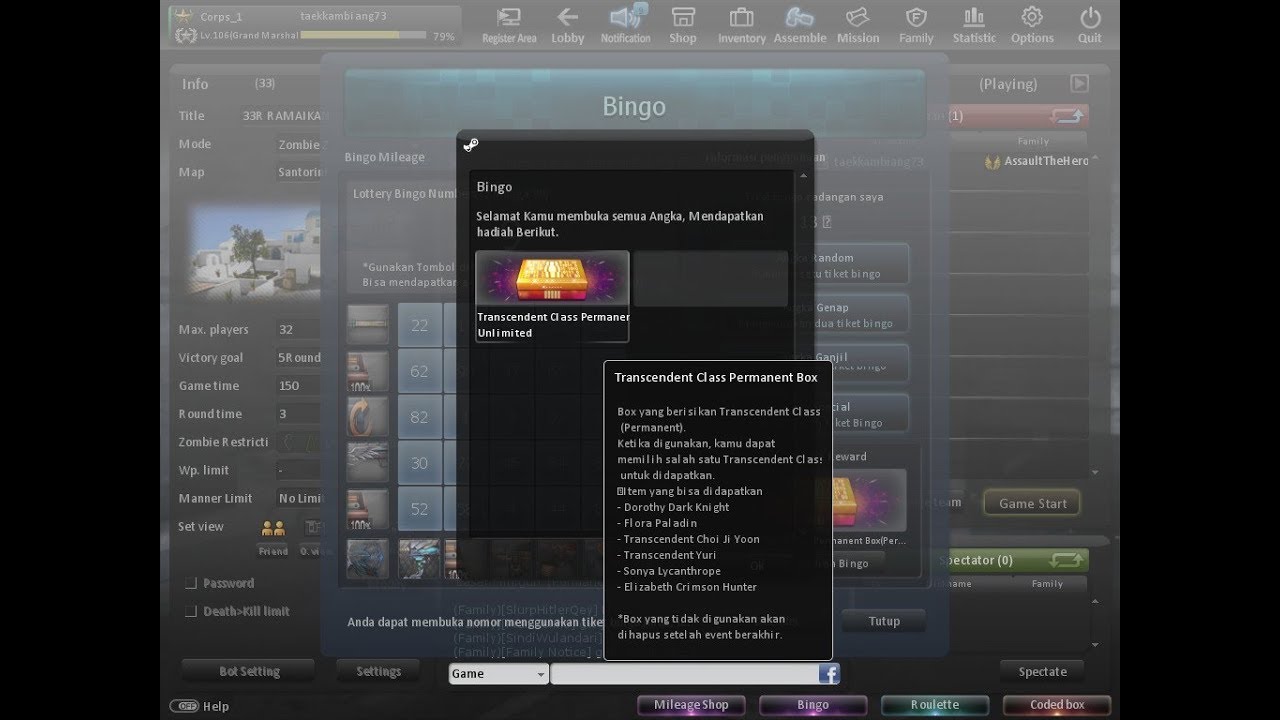Image resolution: width=1280 pixels, height=720 pixels.
Task: Open the Mode dropdown showing Zombie
Action: tap(298, 145)
